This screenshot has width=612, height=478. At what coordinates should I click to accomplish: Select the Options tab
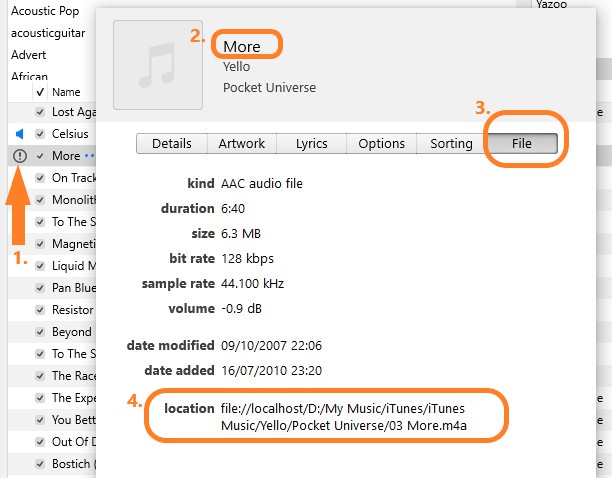click(x=381, y=144)
